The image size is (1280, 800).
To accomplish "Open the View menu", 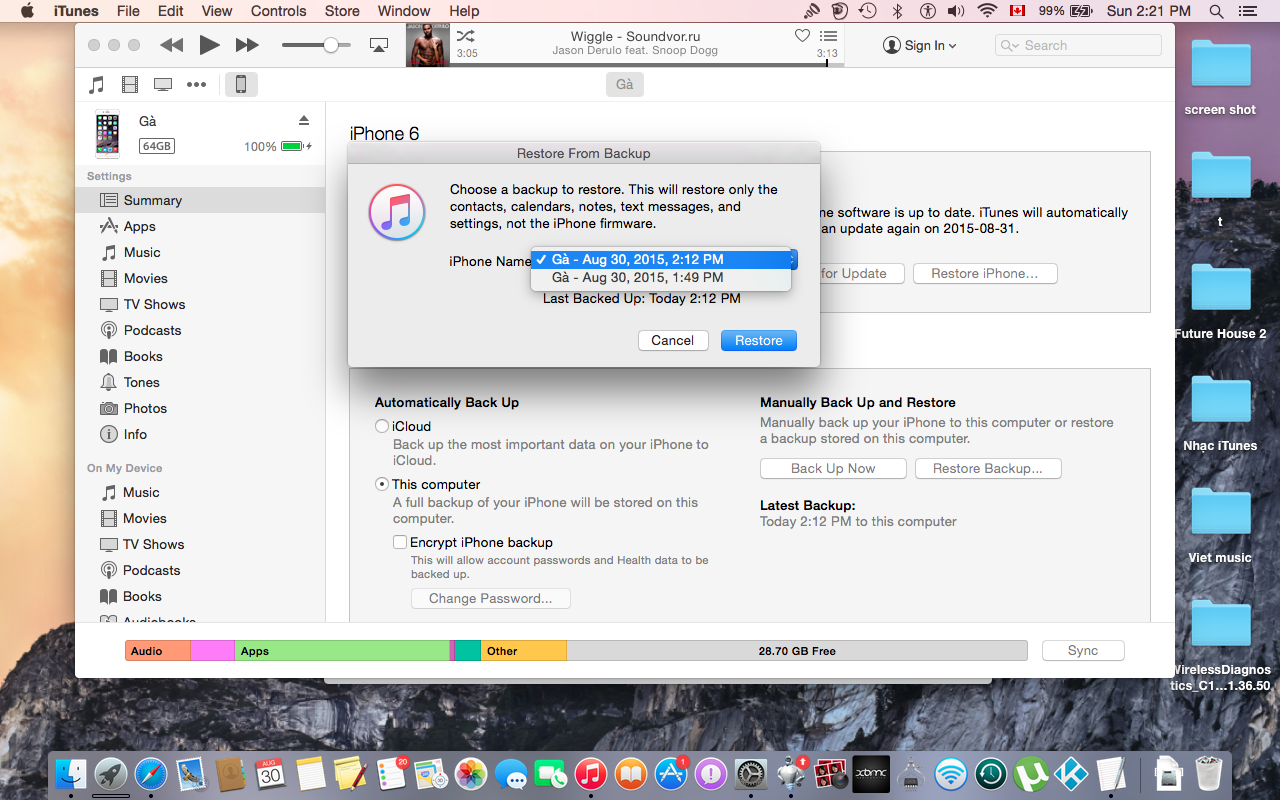I will pyautogui.click(x=217, y=11).
